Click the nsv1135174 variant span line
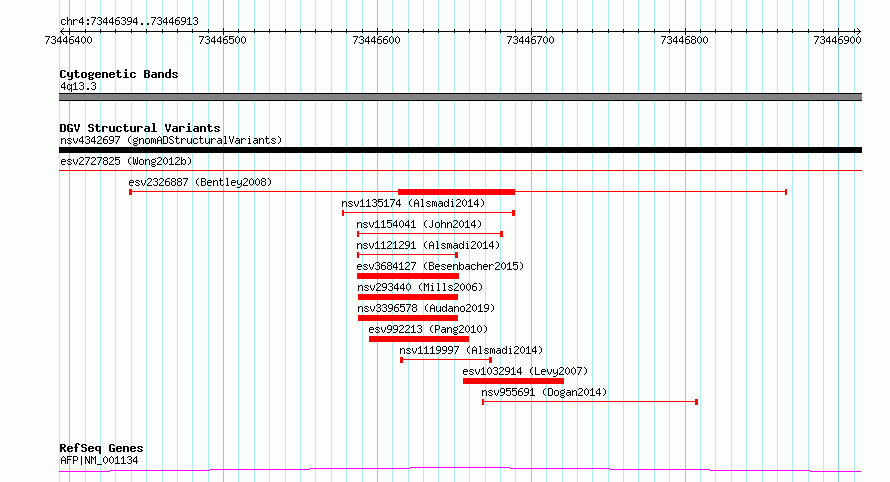890x482 pixels. click(429, 213)
